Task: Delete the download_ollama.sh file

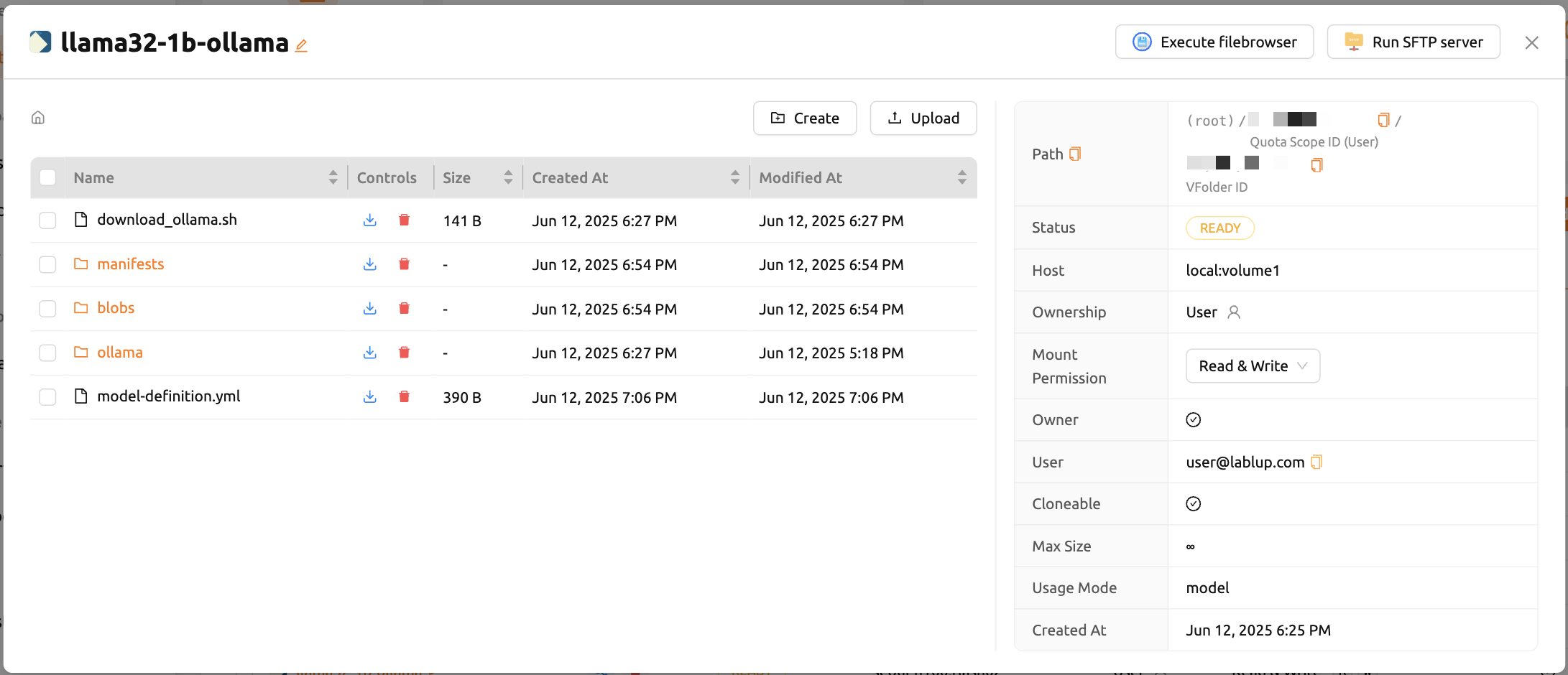Action: (405, 220)
